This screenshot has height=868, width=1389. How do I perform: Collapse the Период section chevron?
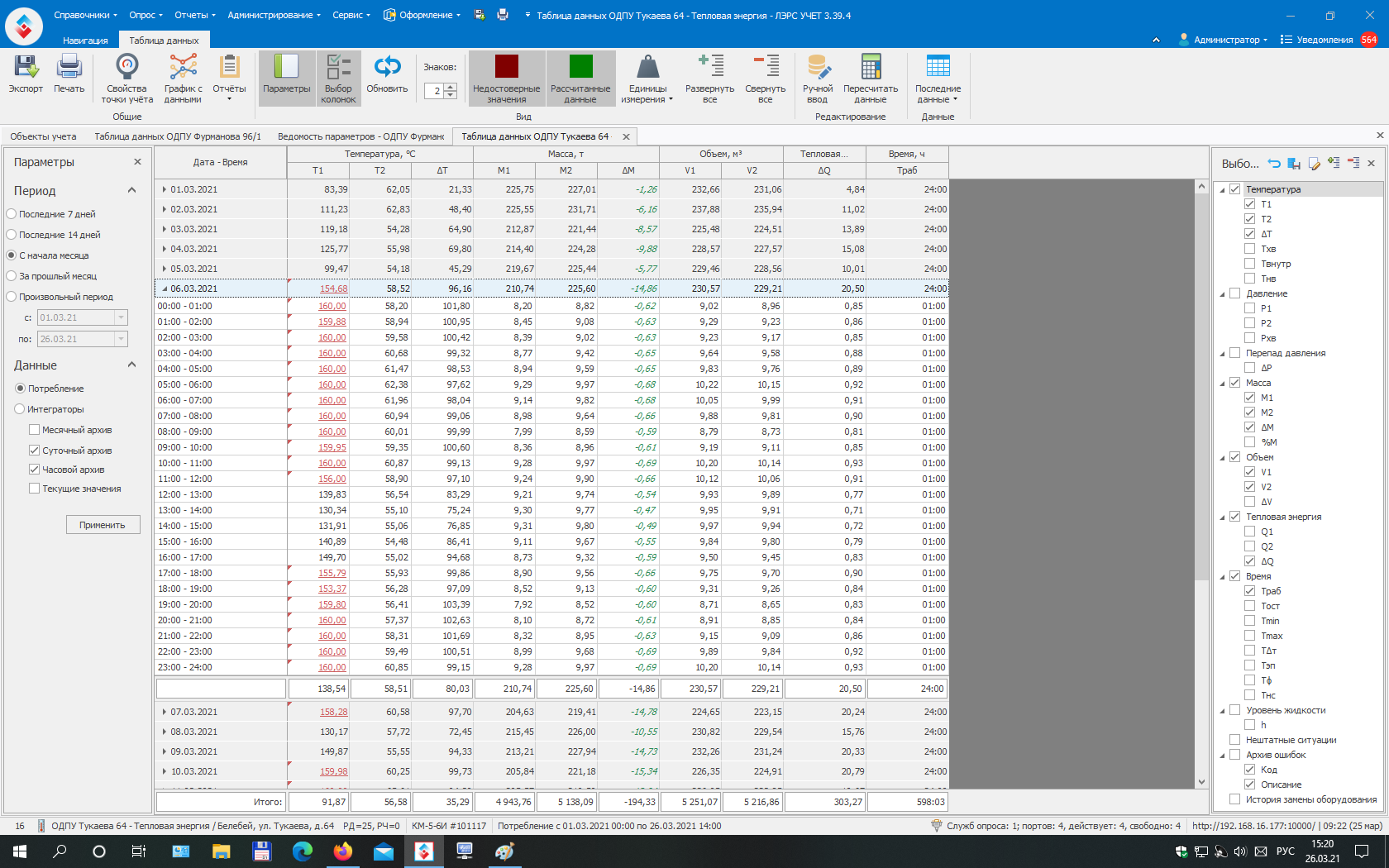(131, 191)
